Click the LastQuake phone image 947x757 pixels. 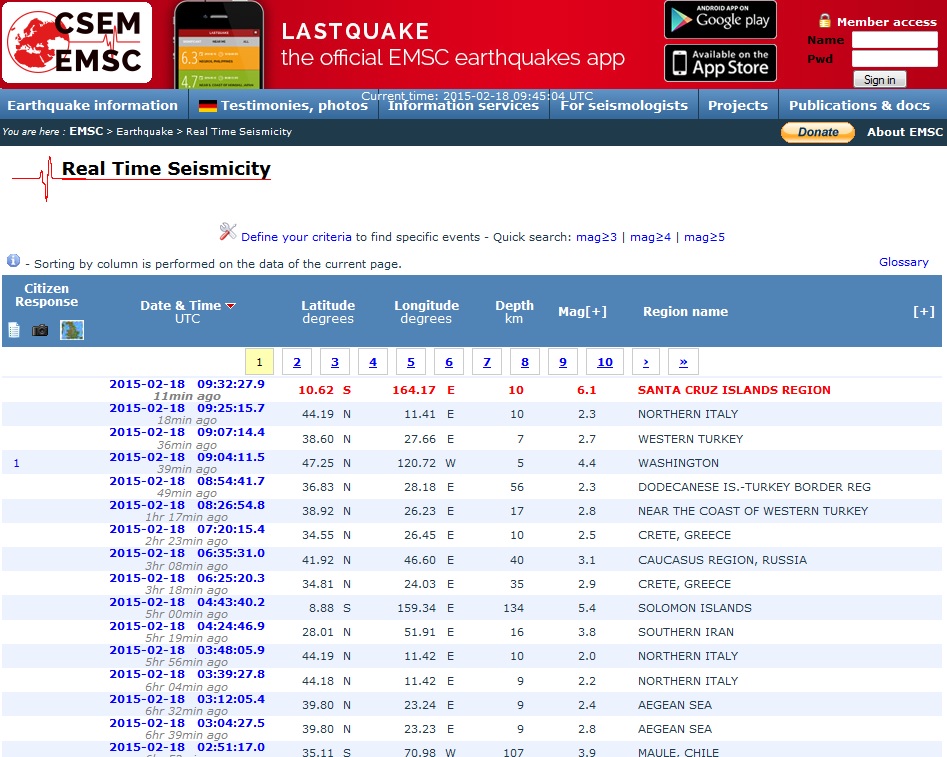coord(219,45)
